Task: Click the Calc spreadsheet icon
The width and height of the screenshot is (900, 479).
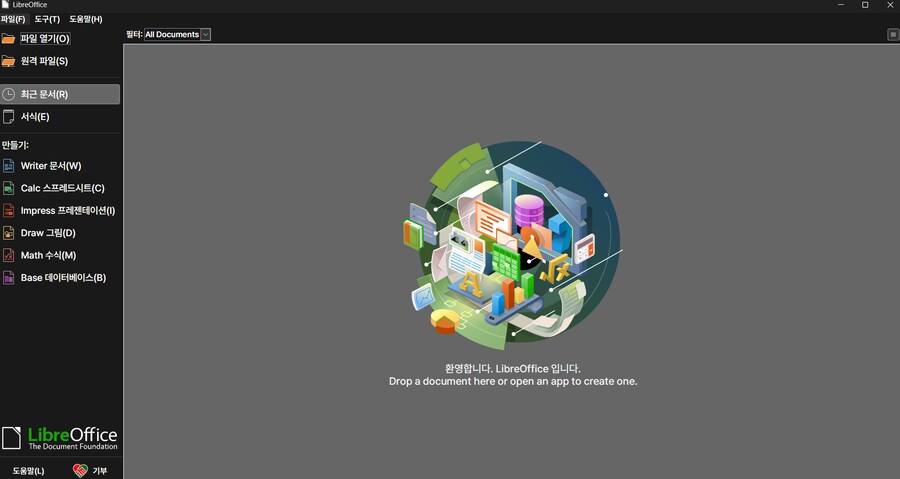Action: coord(9,188)
